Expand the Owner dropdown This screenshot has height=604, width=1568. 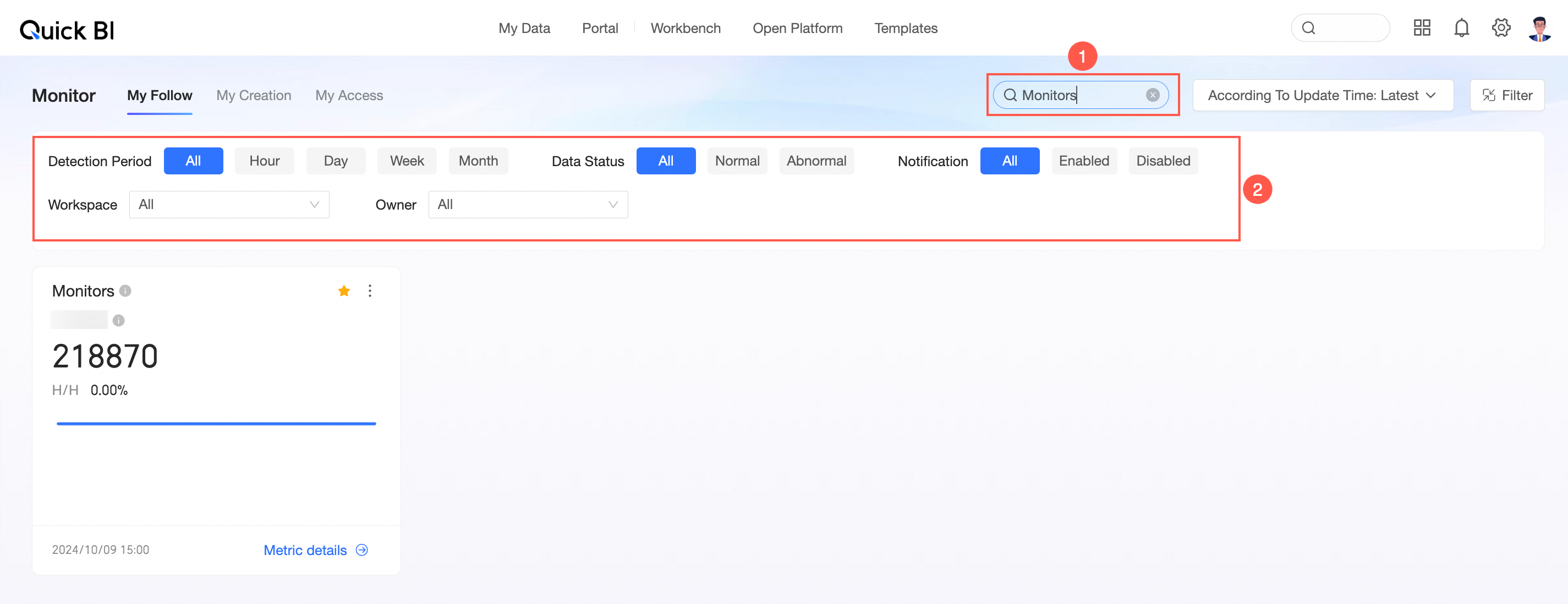528,205
